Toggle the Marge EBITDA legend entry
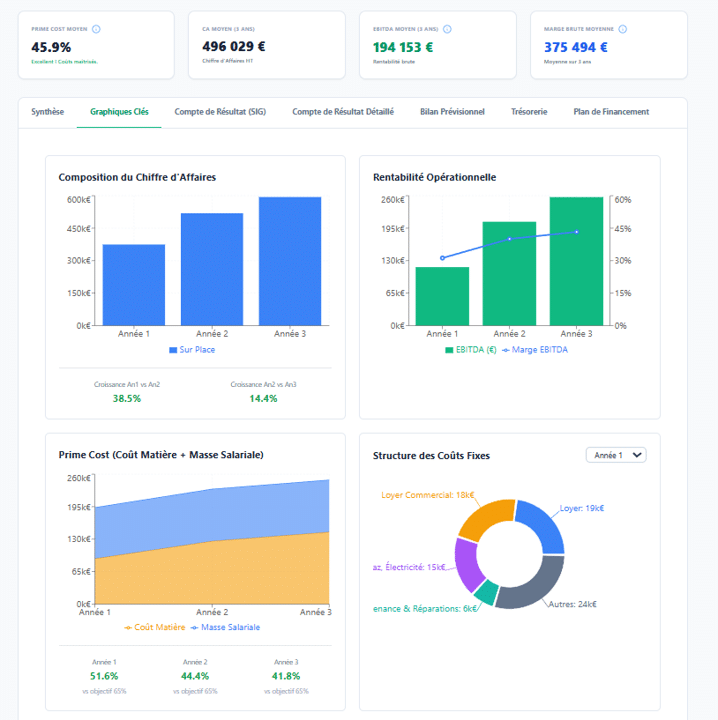This screenshot has width=718, height=720. [x=540, y=350]
